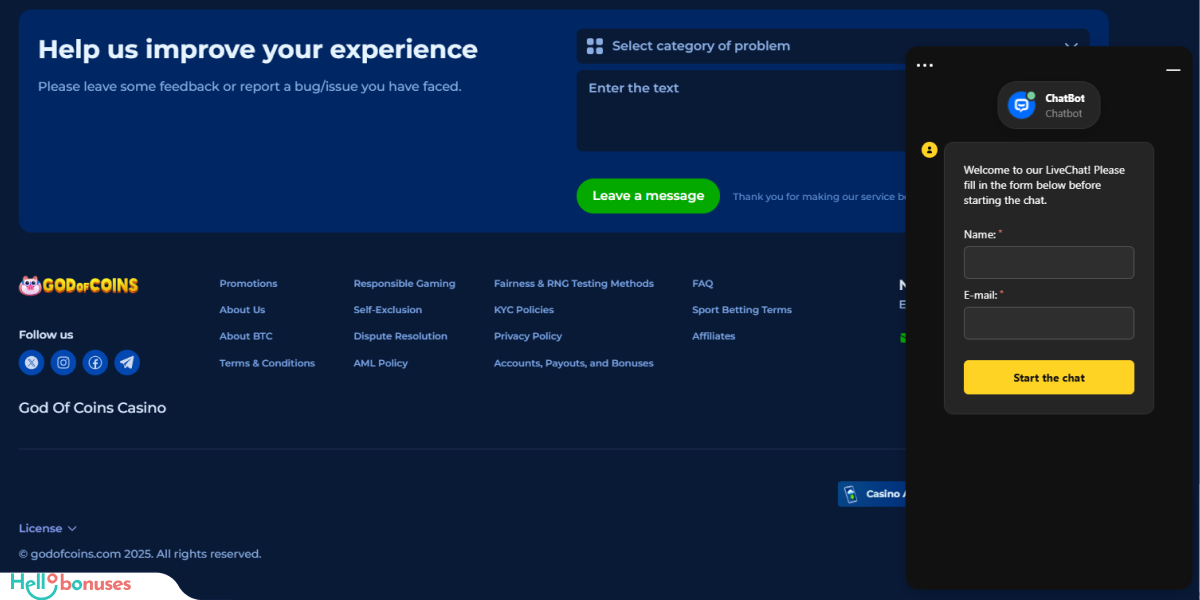
Task: Open Fairness & RNG Testing Methods link
Action: (x=574, y=284)
